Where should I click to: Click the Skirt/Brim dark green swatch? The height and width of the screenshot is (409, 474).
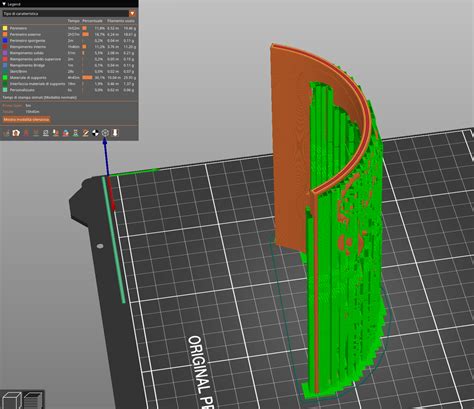click(x=5, y=71)
